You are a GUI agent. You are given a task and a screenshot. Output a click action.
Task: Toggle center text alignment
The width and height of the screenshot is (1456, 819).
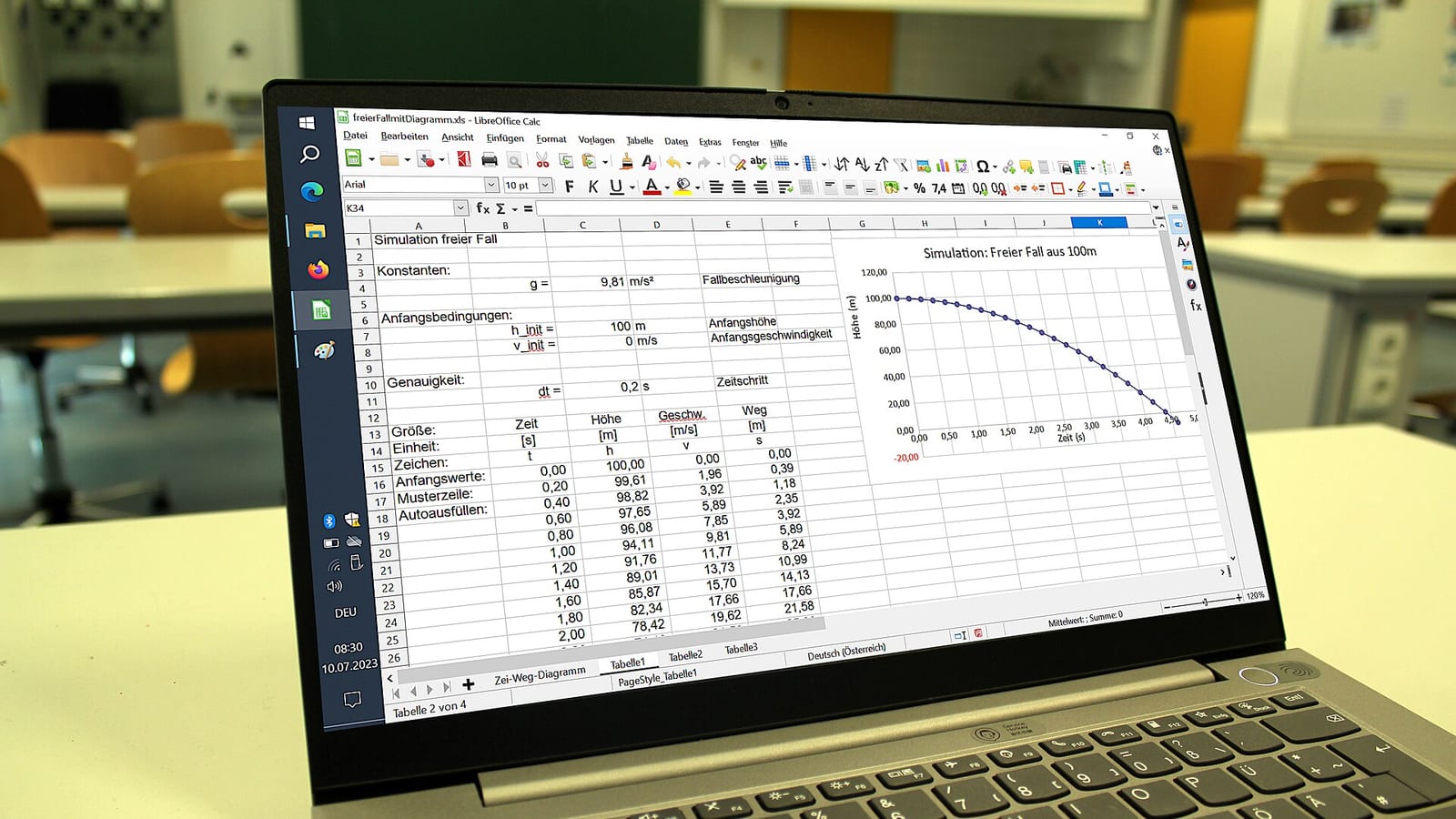click(x=739, y=187)
